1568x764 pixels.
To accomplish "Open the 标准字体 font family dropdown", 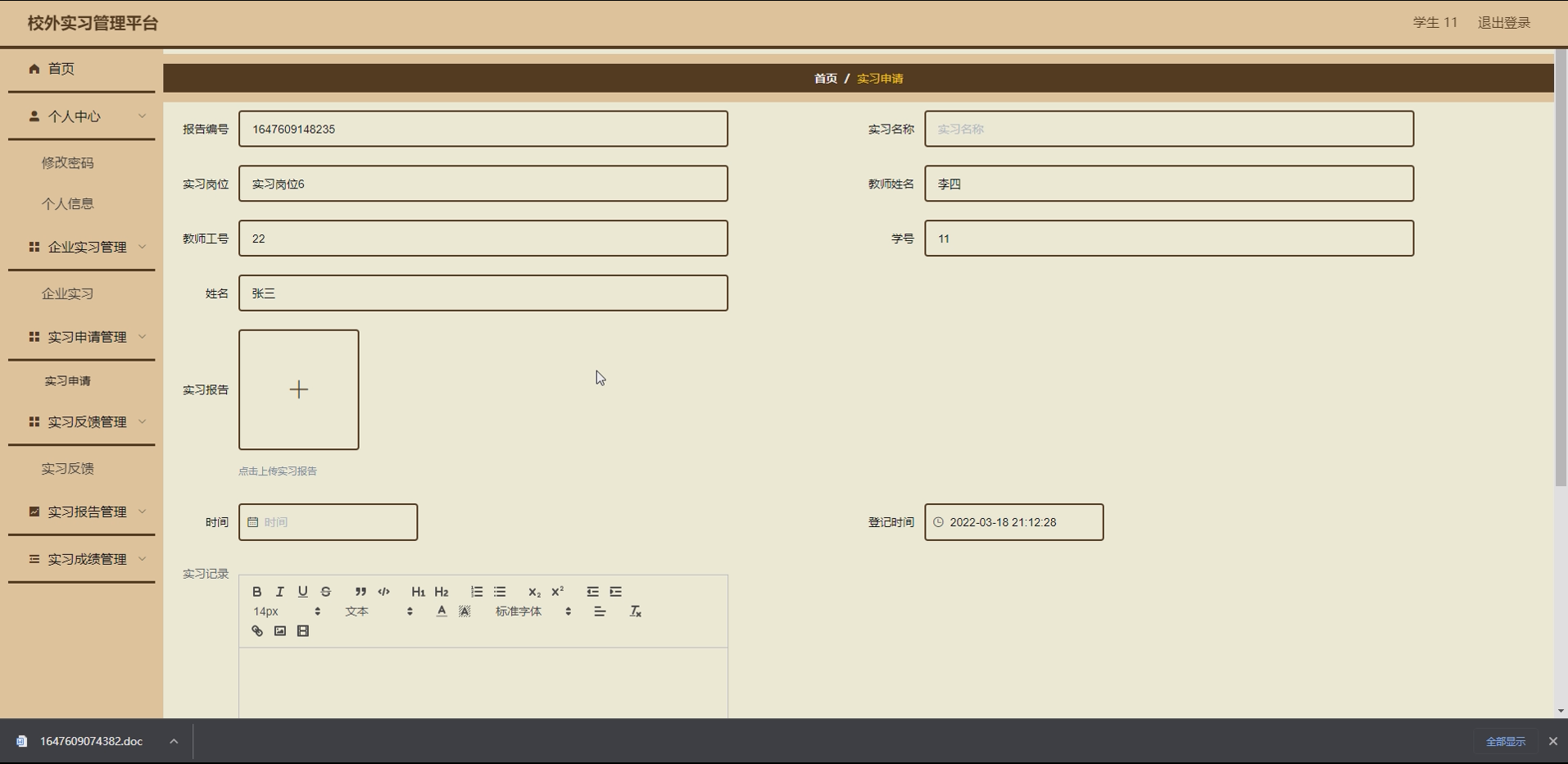I will pyautogui.click(x=532, y=612).
